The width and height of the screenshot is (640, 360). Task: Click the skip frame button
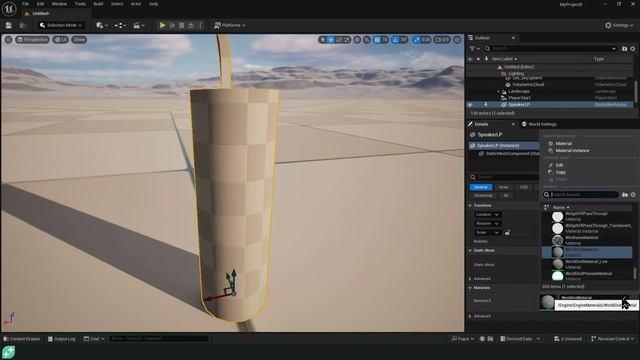pos(172,25)
